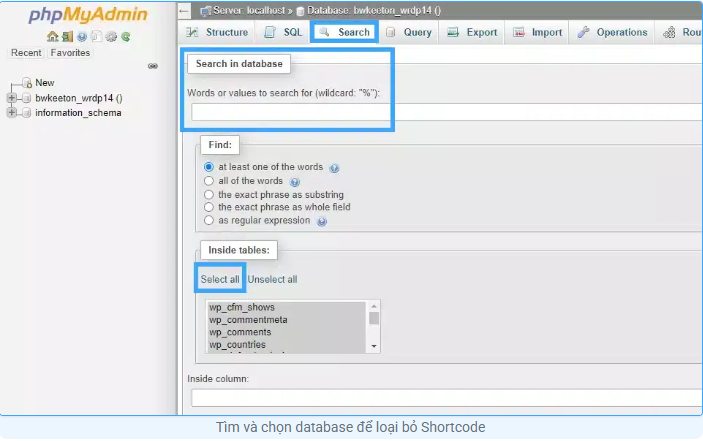The height and width of the screenshot is (441, 703).
Task: Click the help icon beside 'at least one of the words'
Action: 334,168
